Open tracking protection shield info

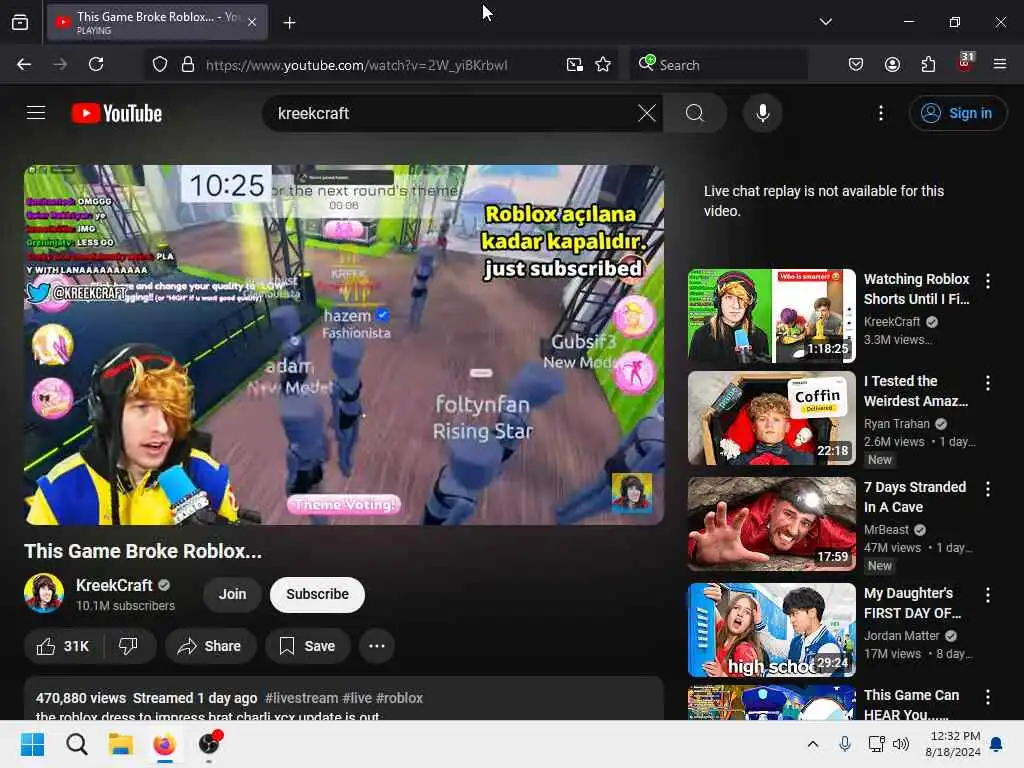tap(160, 65)
